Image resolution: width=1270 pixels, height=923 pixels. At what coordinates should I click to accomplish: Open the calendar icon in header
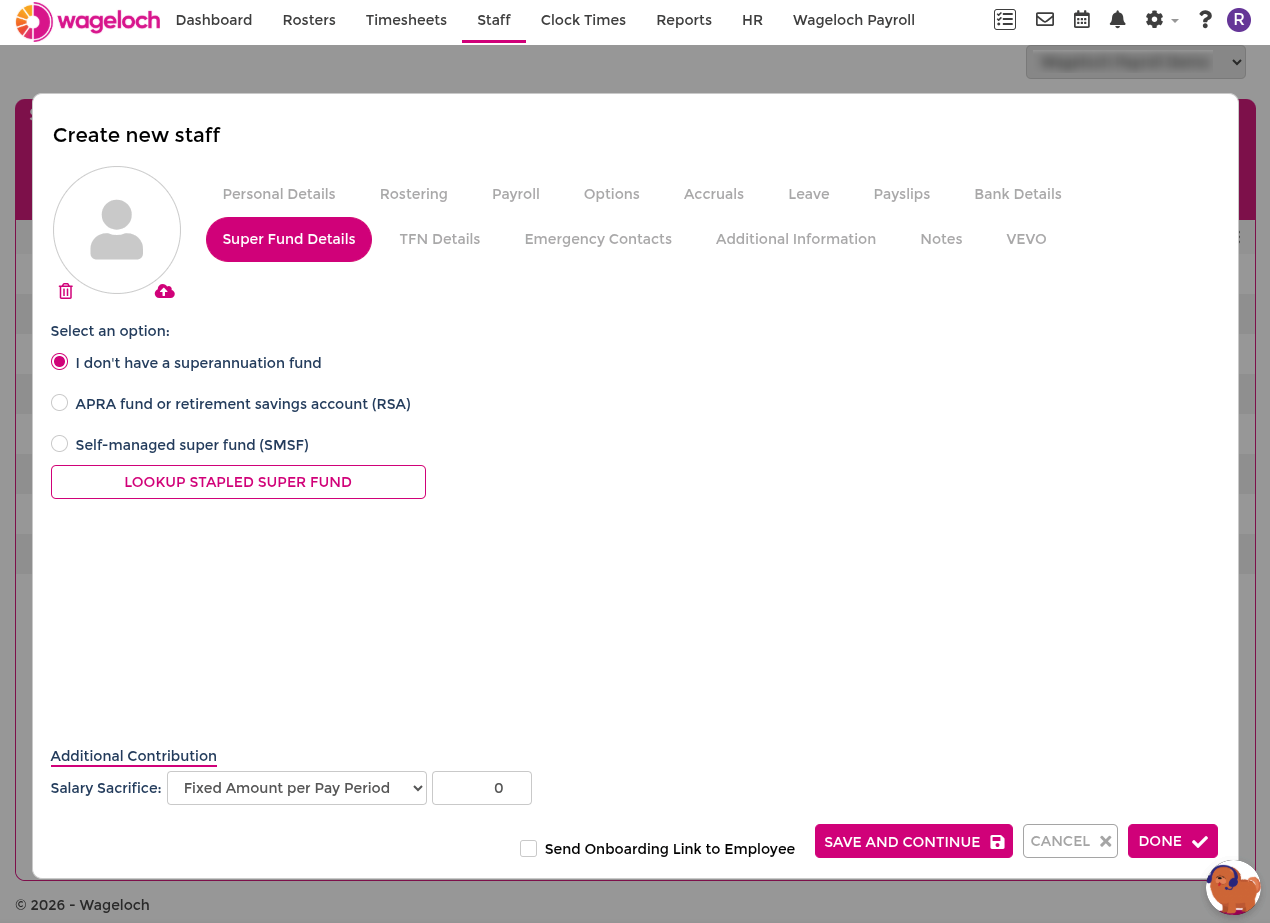pyautogui.click(x=1082, y=20)
